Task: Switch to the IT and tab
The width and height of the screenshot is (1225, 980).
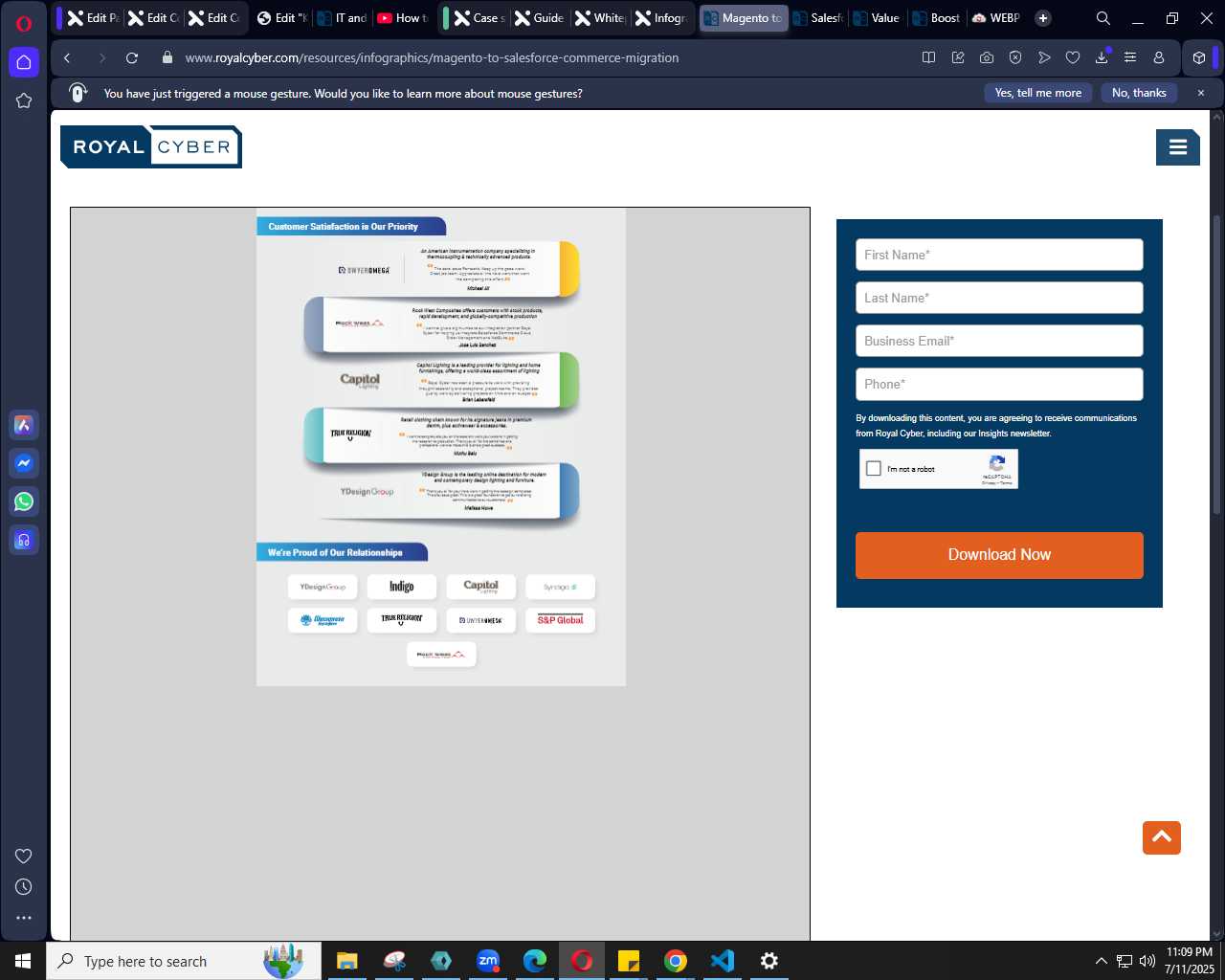Action: point(342,18)
